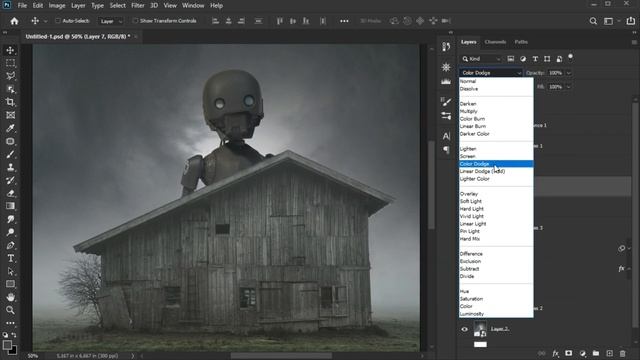The height and width of the screenshot is (360, 640).
Task: Select the Rectangular Marquee tool
Action: point(10,63)
